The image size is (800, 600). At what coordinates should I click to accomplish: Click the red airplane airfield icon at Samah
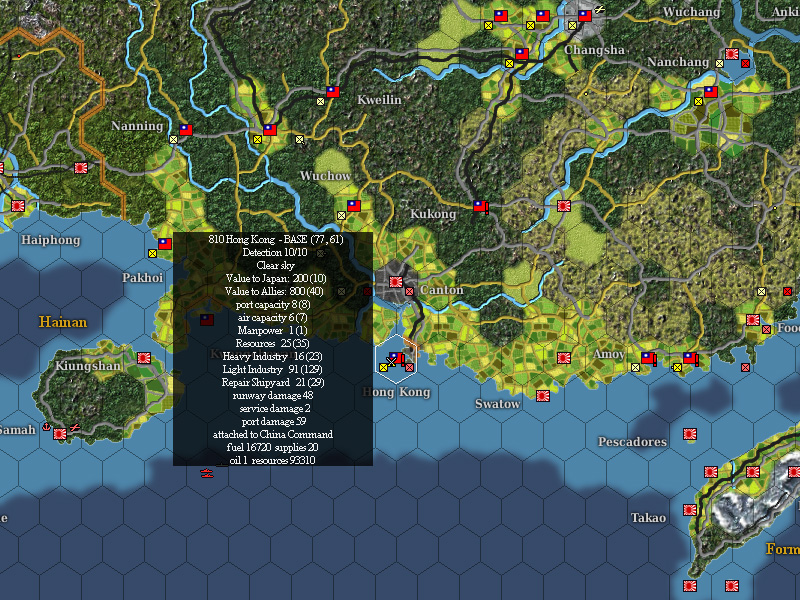click(x=74, y=428)
